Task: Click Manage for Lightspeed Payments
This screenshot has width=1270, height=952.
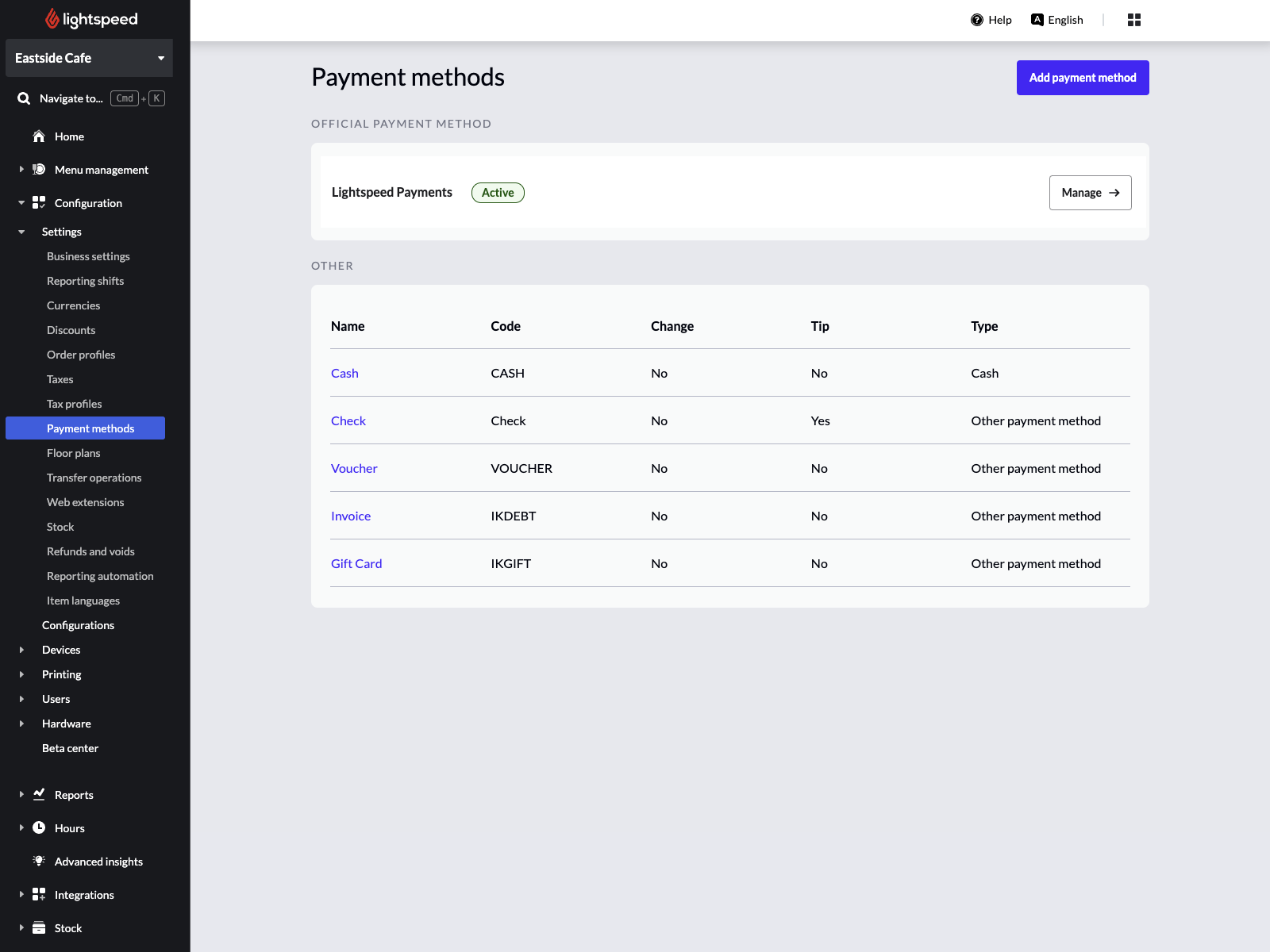Action: pos(1090,193)
